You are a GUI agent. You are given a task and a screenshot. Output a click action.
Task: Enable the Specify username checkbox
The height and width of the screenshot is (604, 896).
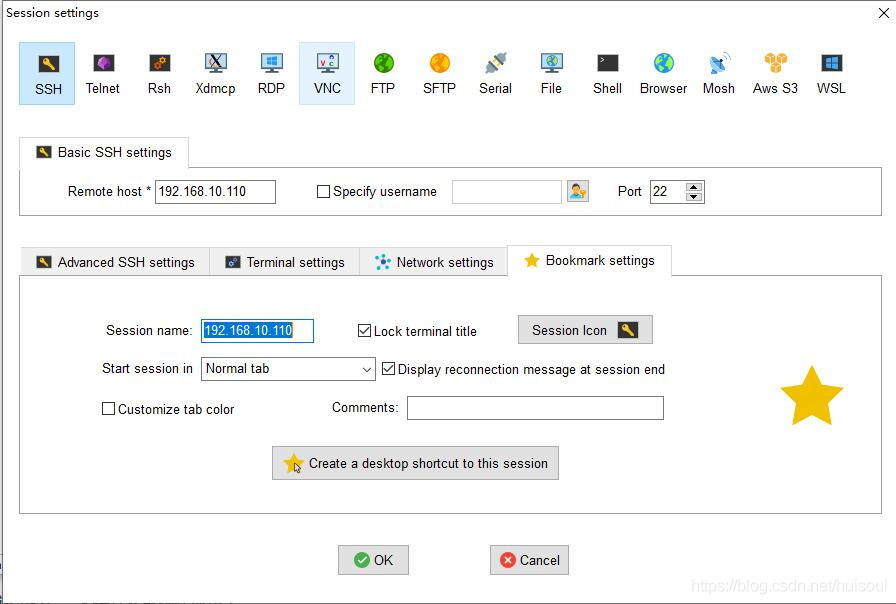[x=323, y=191]
